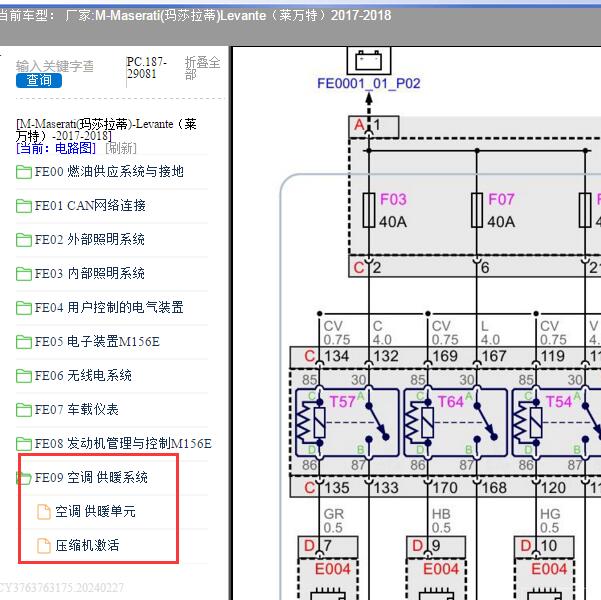
Task: Click connector pin 135 label
Action: 337,488
